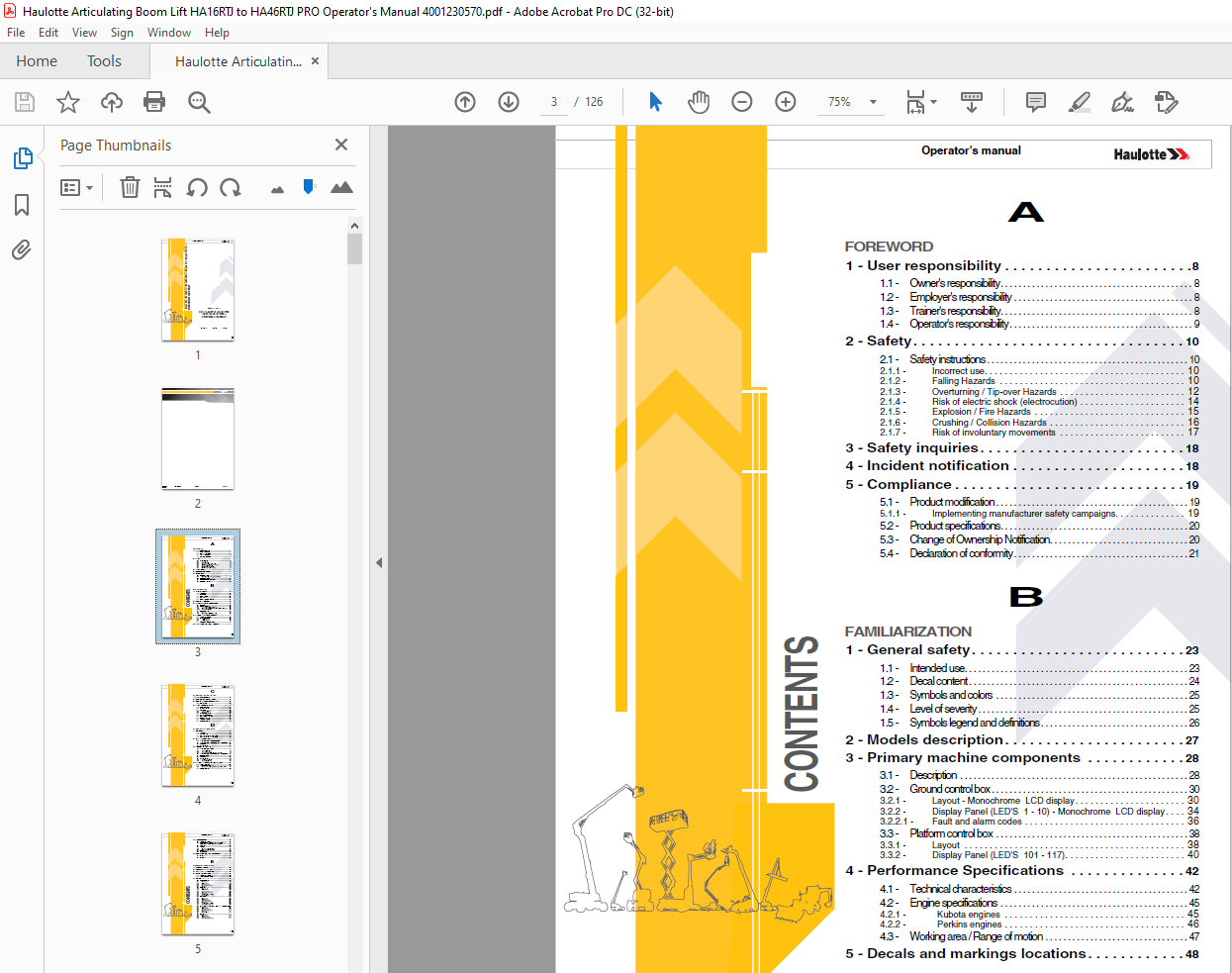Viewport: 1232px width, 973px height.
Task: Zoom in with the plus button
Action: [786, 102]
